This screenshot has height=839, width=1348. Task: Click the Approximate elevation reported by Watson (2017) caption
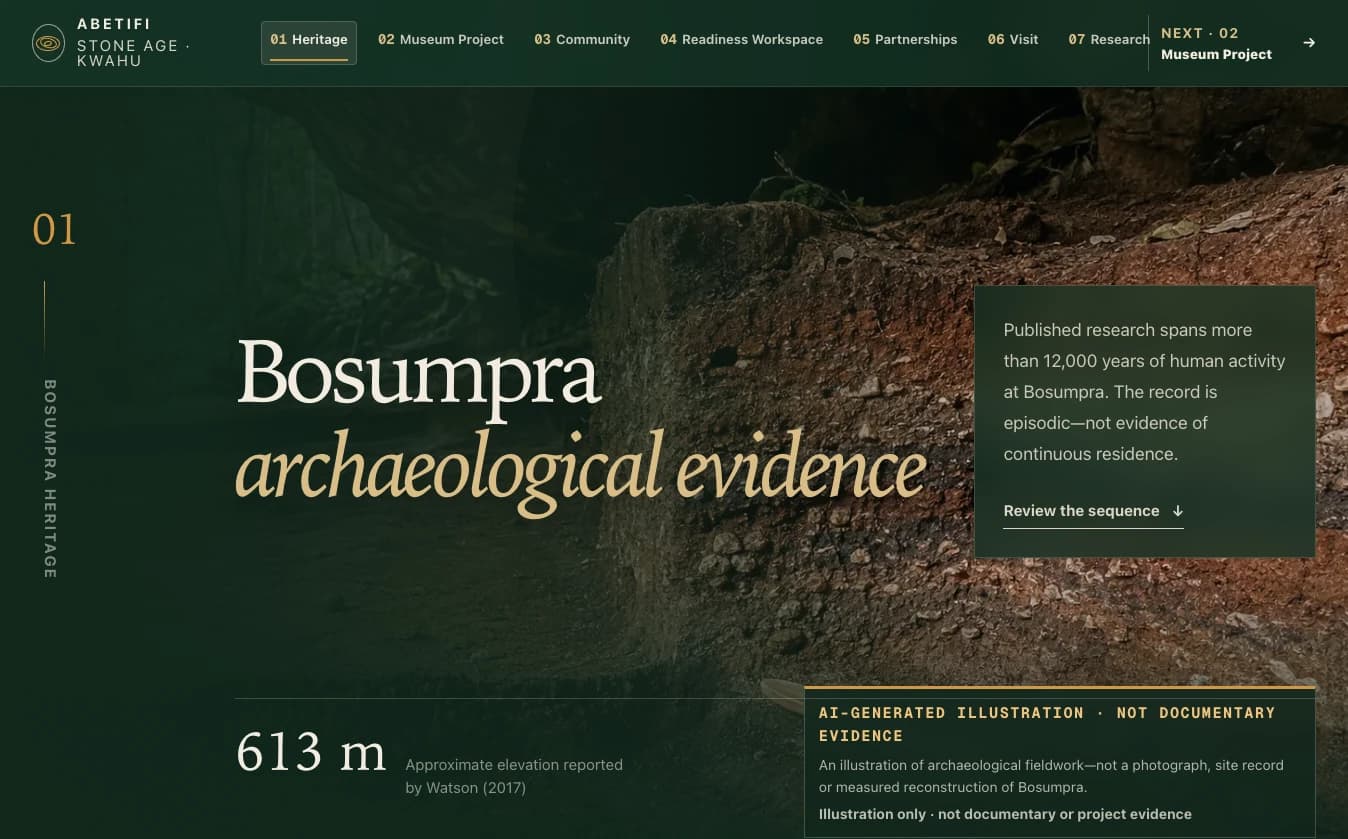click(x=514, y=776)
